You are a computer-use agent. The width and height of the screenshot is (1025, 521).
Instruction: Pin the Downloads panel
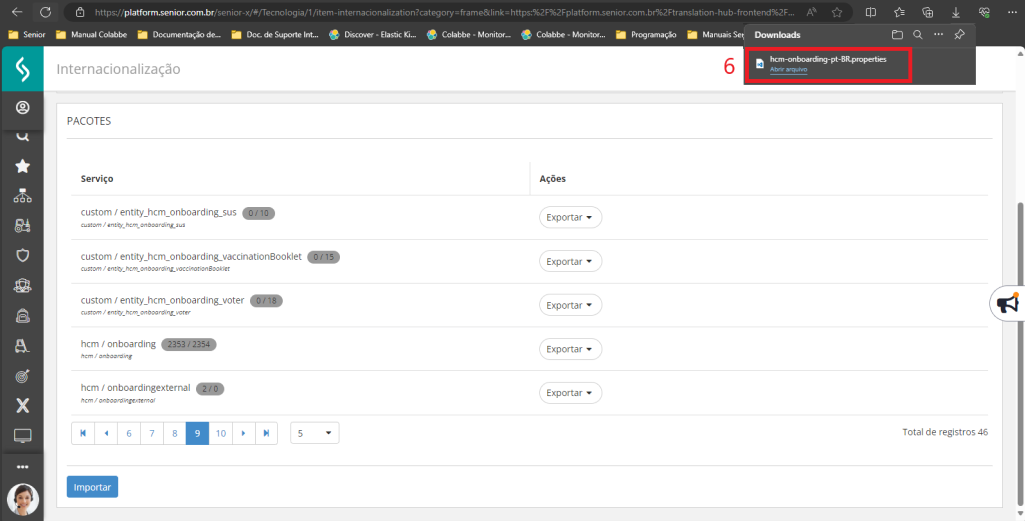click(960, 35)
